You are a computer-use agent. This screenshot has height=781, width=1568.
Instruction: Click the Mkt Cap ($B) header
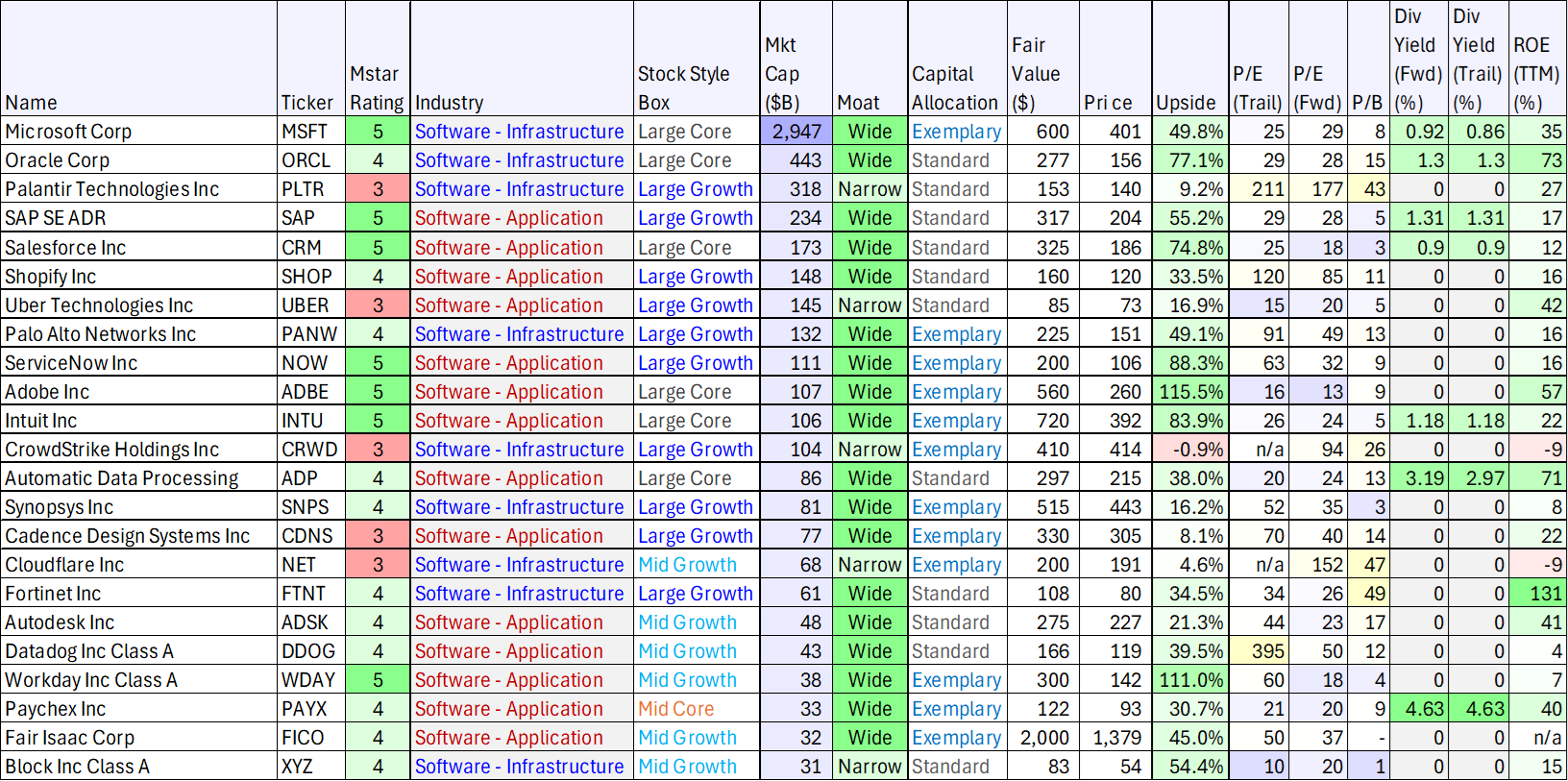click(796, 59)
